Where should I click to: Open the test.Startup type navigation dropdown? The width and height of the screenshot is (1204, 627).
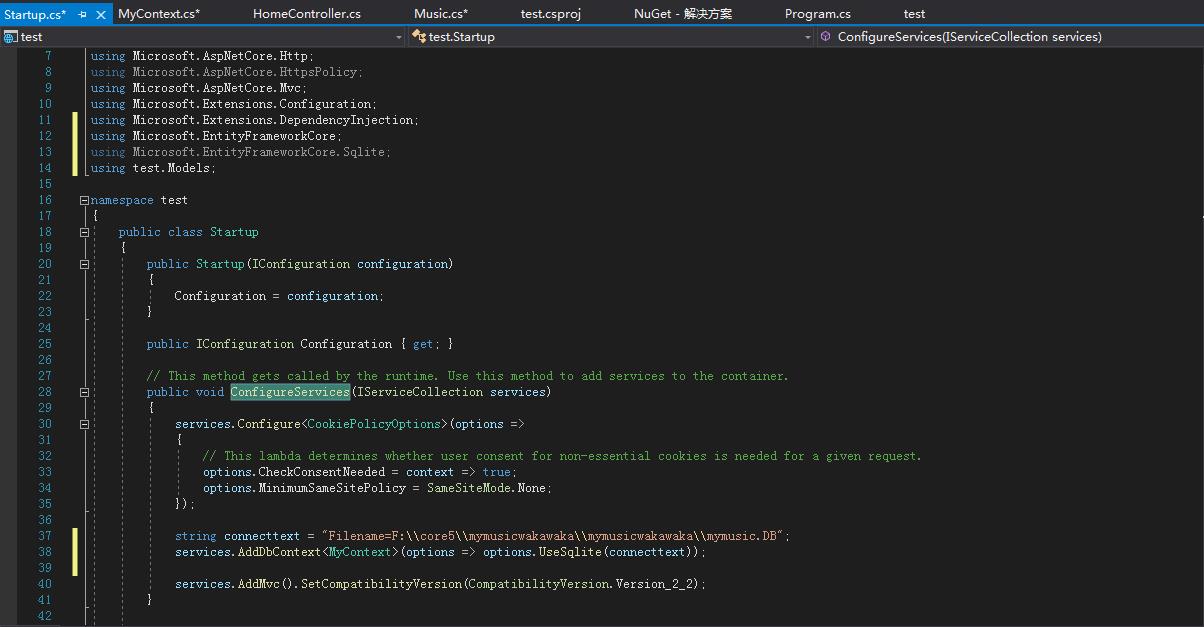611,37
